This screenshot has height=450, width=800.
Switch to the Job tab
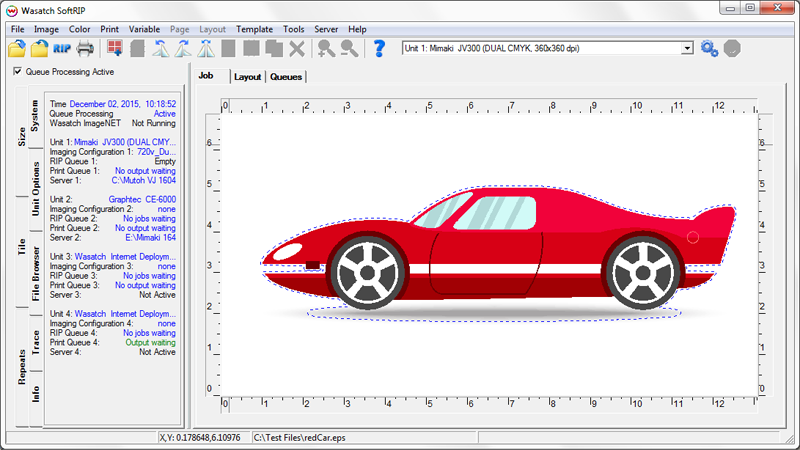[206, 76]
